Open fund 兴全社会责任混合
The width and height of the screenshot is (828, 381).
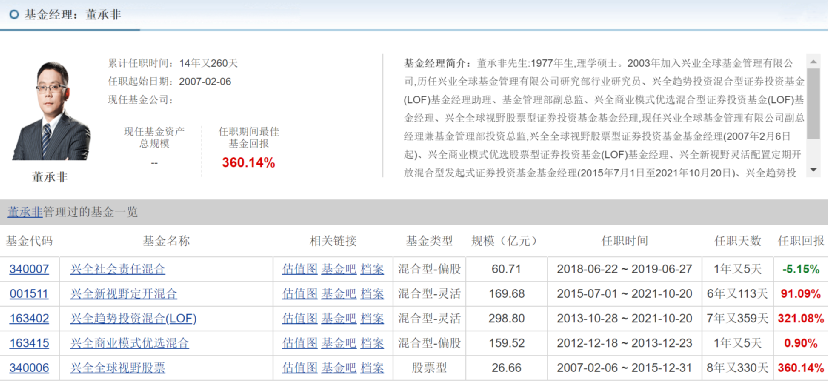118,269
